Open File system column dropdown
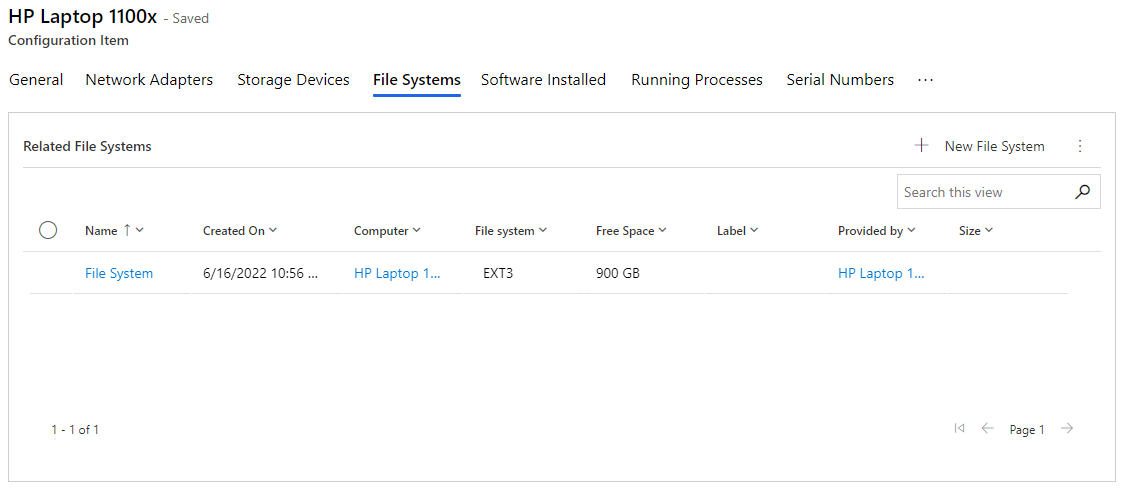1126x495 pixels. coord(543,231)
